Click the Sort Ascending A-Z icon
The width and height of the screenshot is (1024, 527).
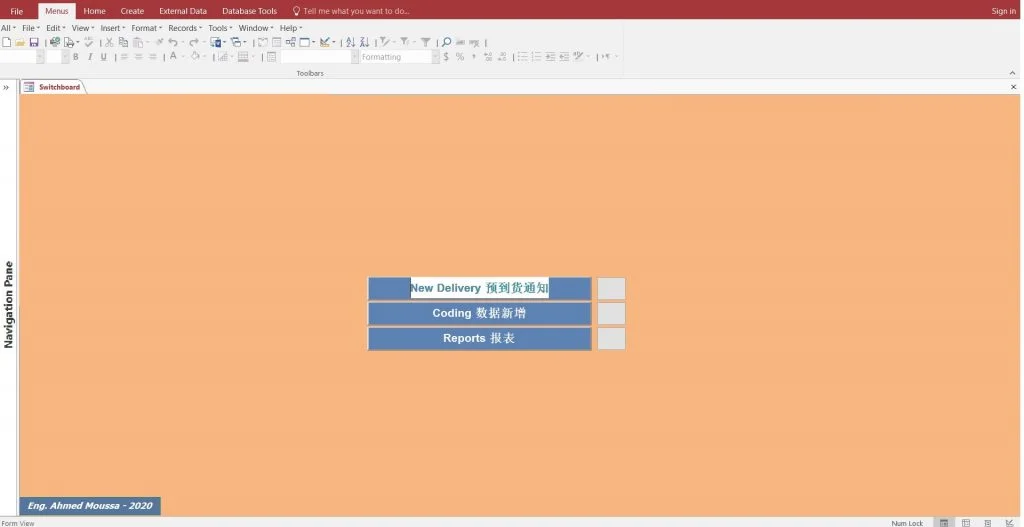point(350,43)
